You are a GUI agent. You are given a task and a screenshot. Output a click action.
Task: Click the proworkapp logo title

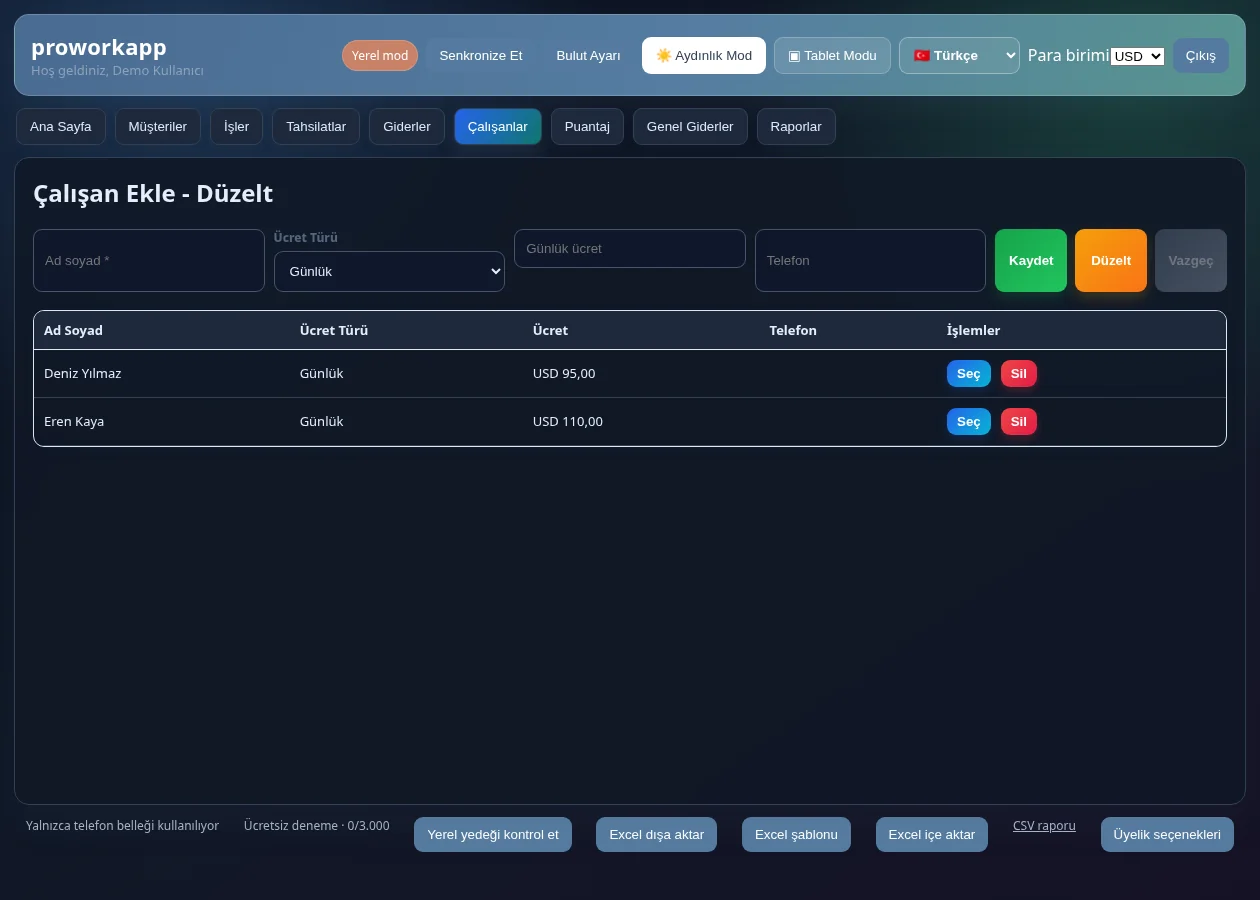99,47
